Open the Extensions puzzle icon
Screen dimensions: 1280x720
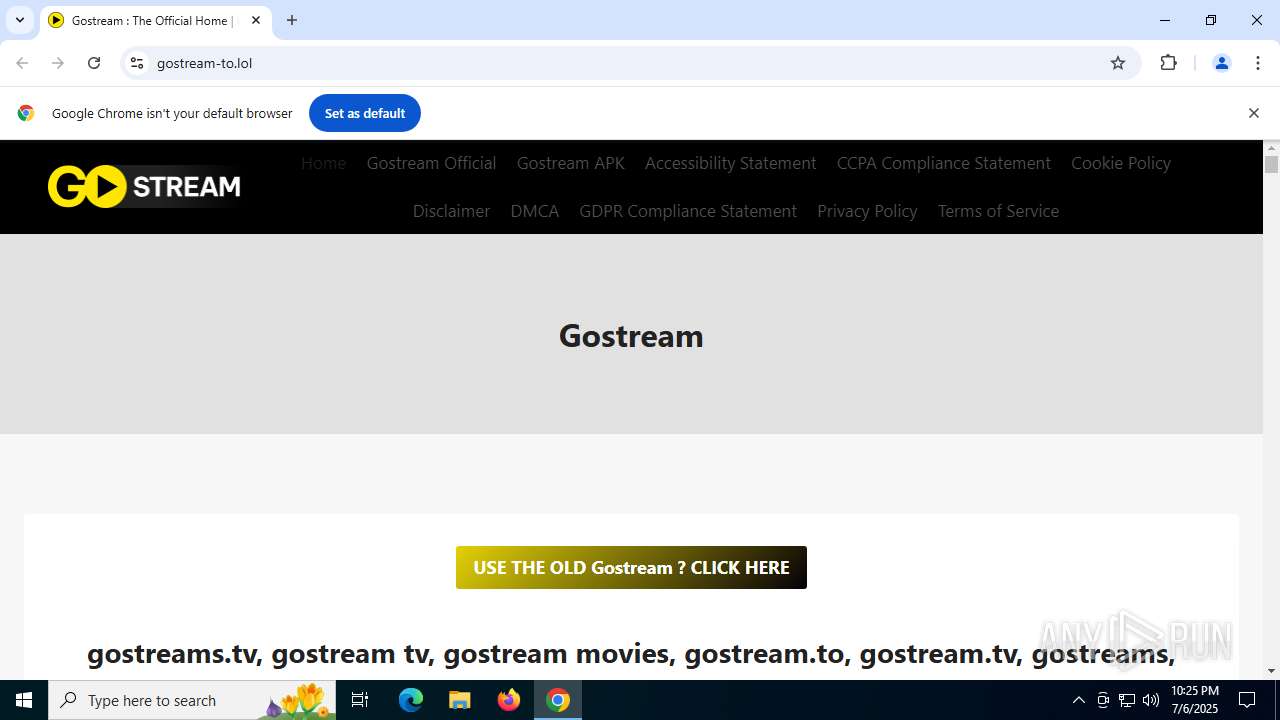(x=1168, y=63)
